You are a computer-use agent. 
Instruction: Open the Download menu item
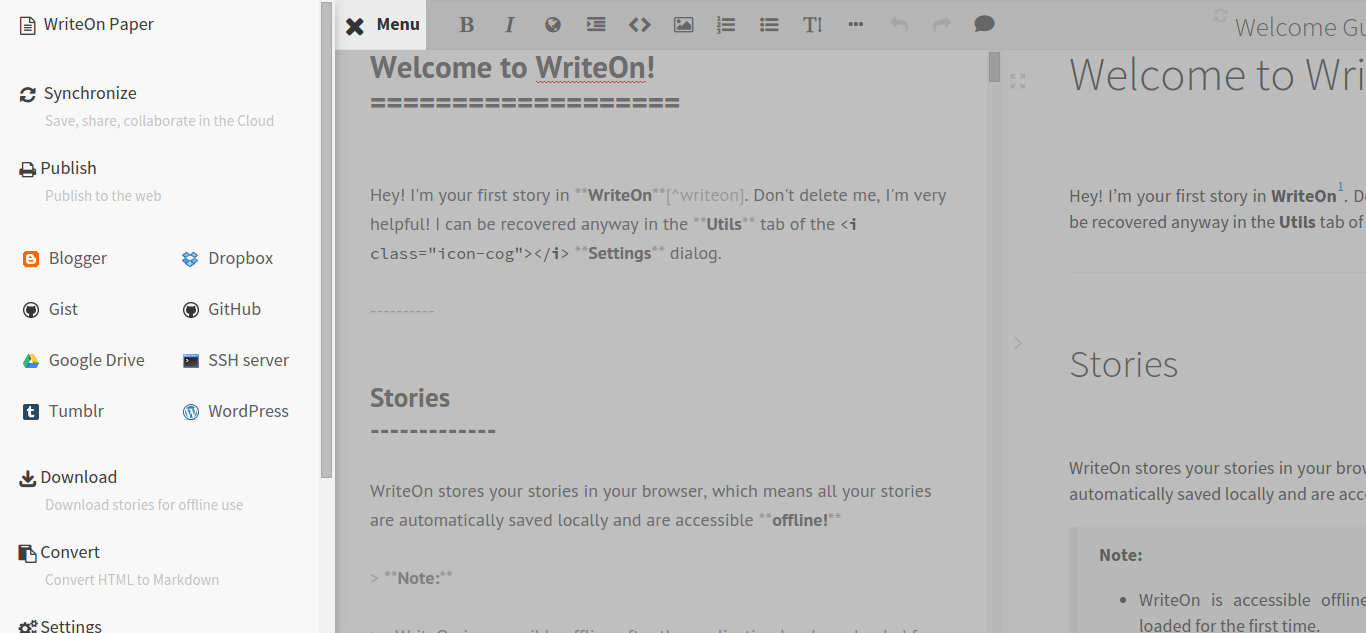tap(68, 477)
